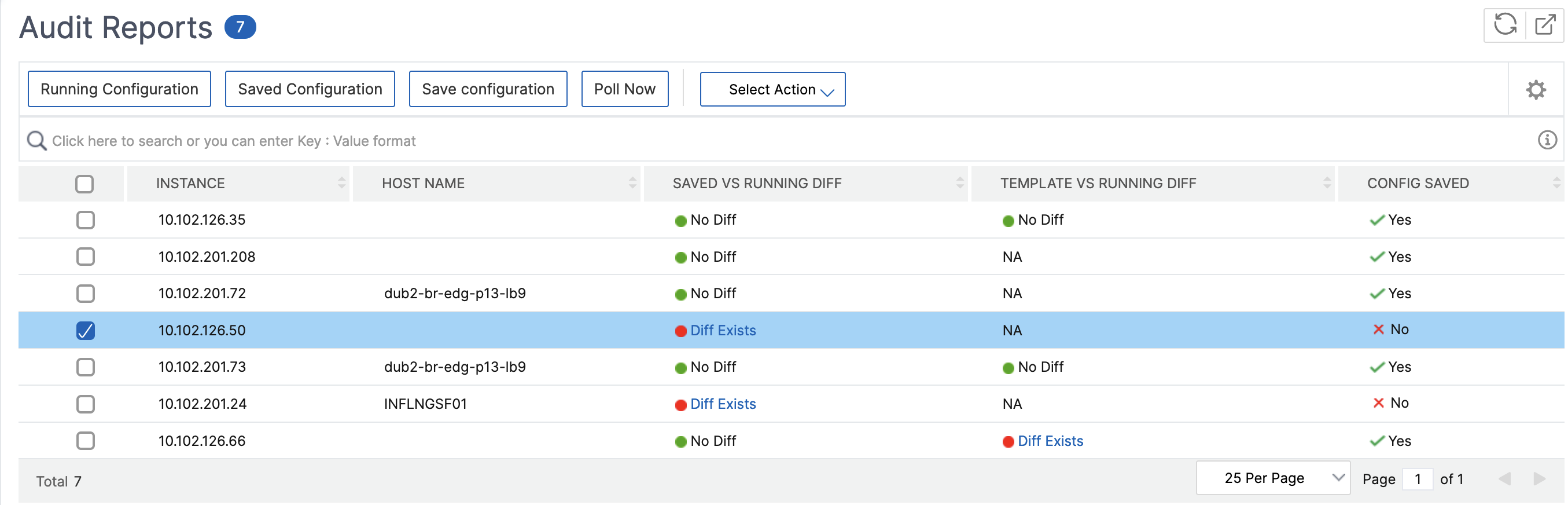Click the magnifier search icon

[x=36, y=141]
